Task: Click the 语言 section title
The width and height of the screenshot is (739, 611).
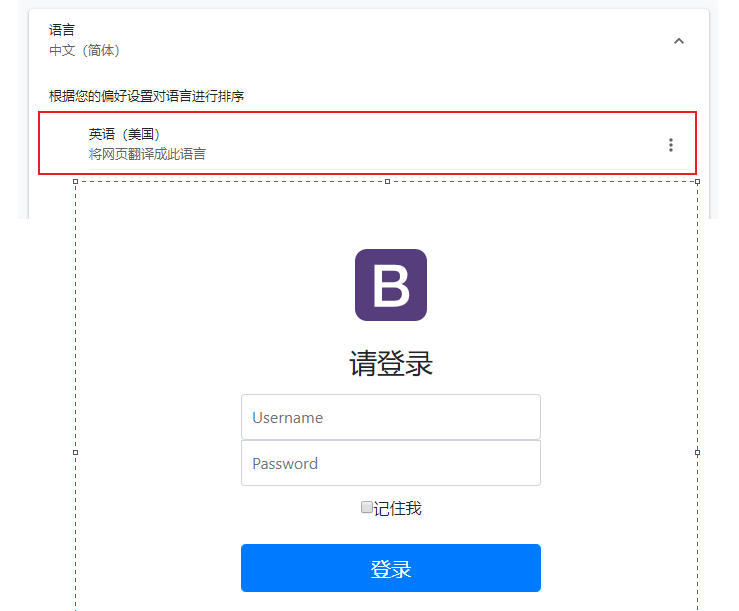Action: pyautogui.click(x=62, y=30)
